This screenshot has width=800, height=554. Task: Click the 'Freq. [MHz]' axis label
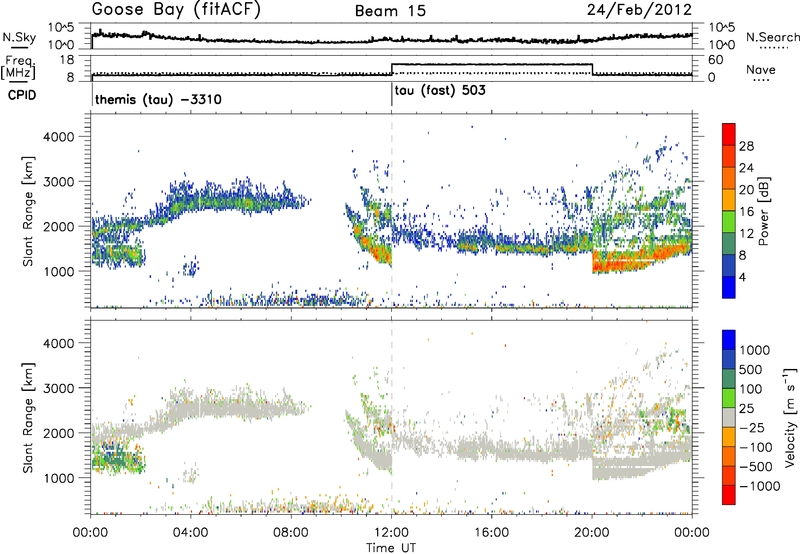click(19, 68)
